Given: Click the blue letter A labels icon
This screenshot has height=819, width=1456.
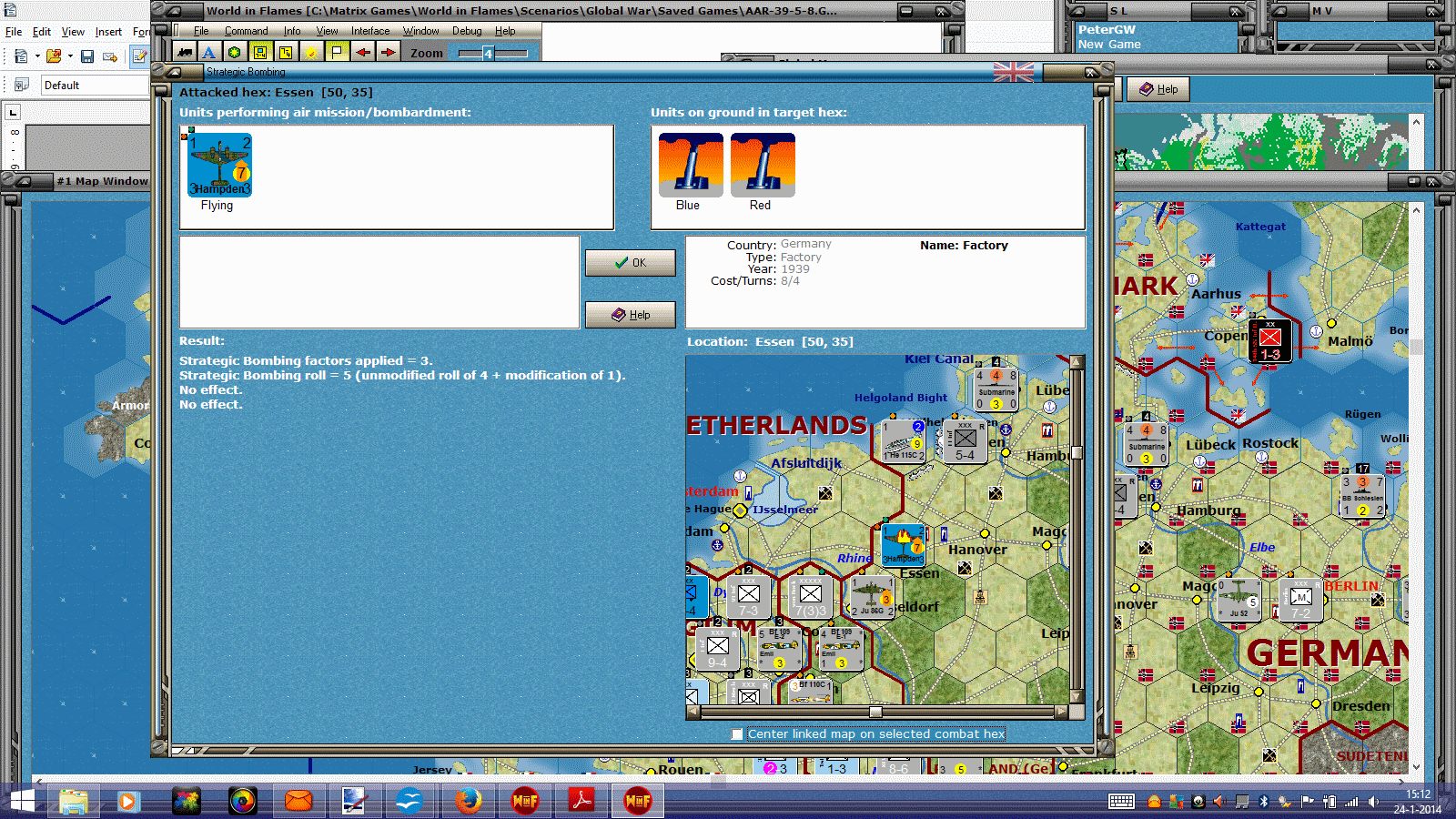Looking at the screenshot, I should [209, 52].
